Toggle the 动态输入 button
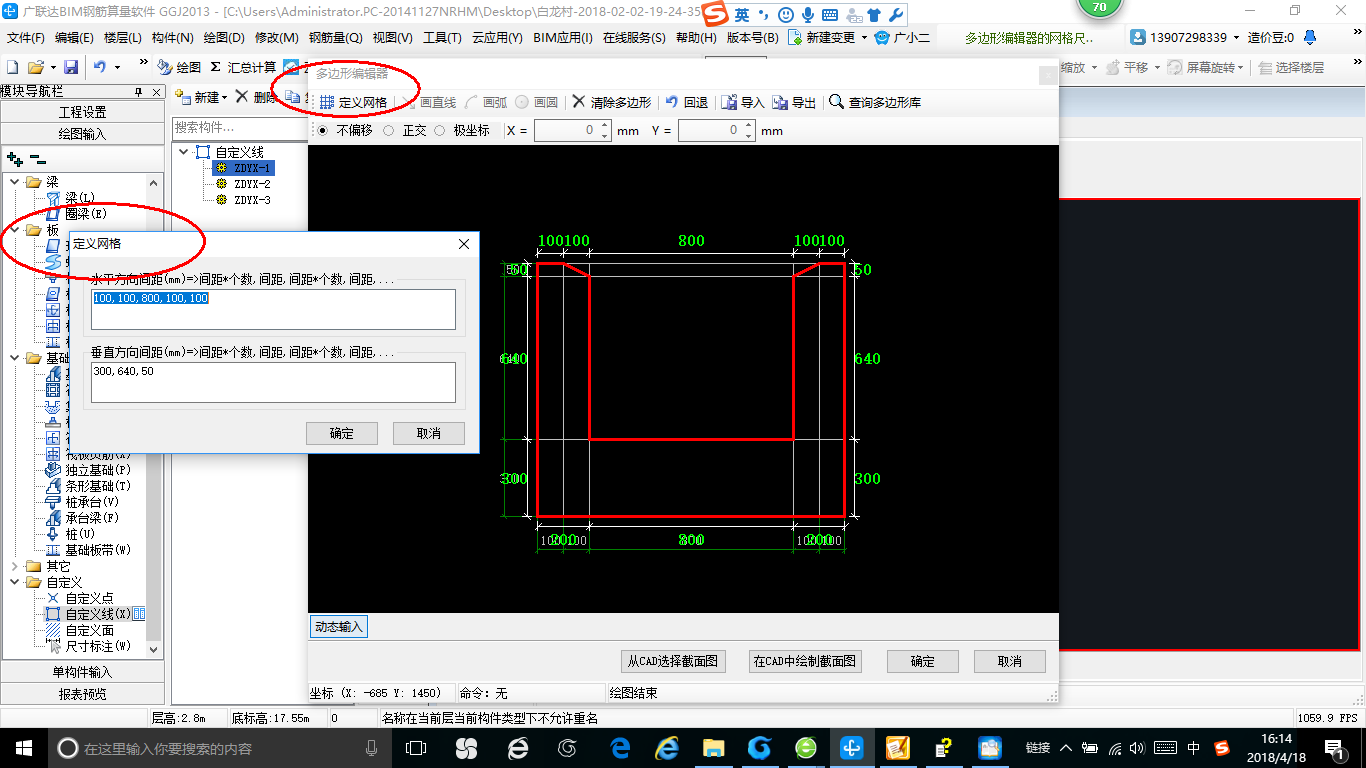The width and height of the screenshot is (1366, 768). tap(339, 627)
